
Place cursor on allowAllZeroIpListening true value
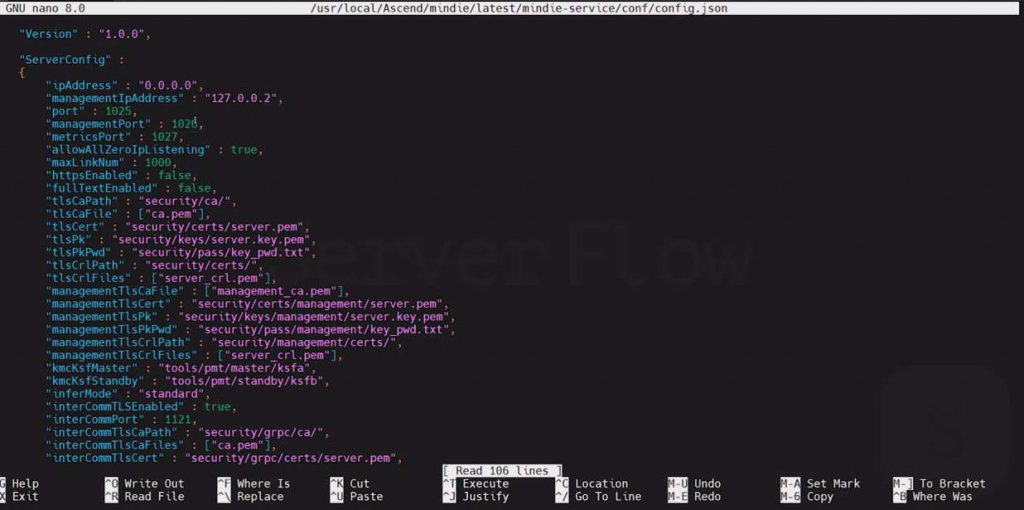(x=244, y=149)
